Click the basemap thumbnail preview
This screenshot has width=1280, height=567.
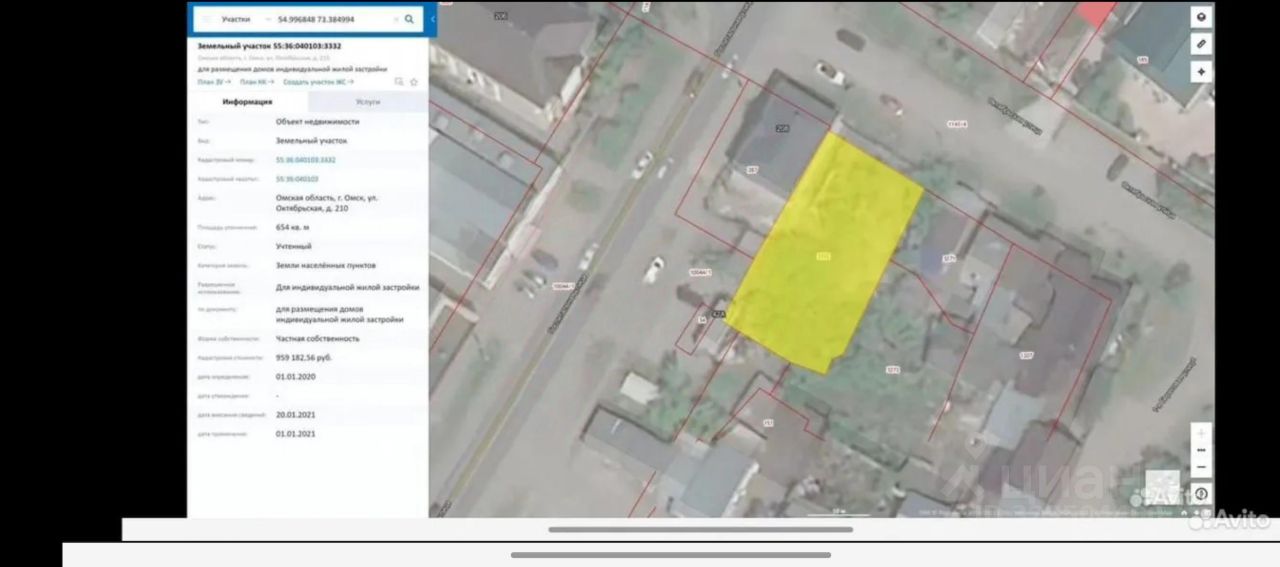point(1163,486)
